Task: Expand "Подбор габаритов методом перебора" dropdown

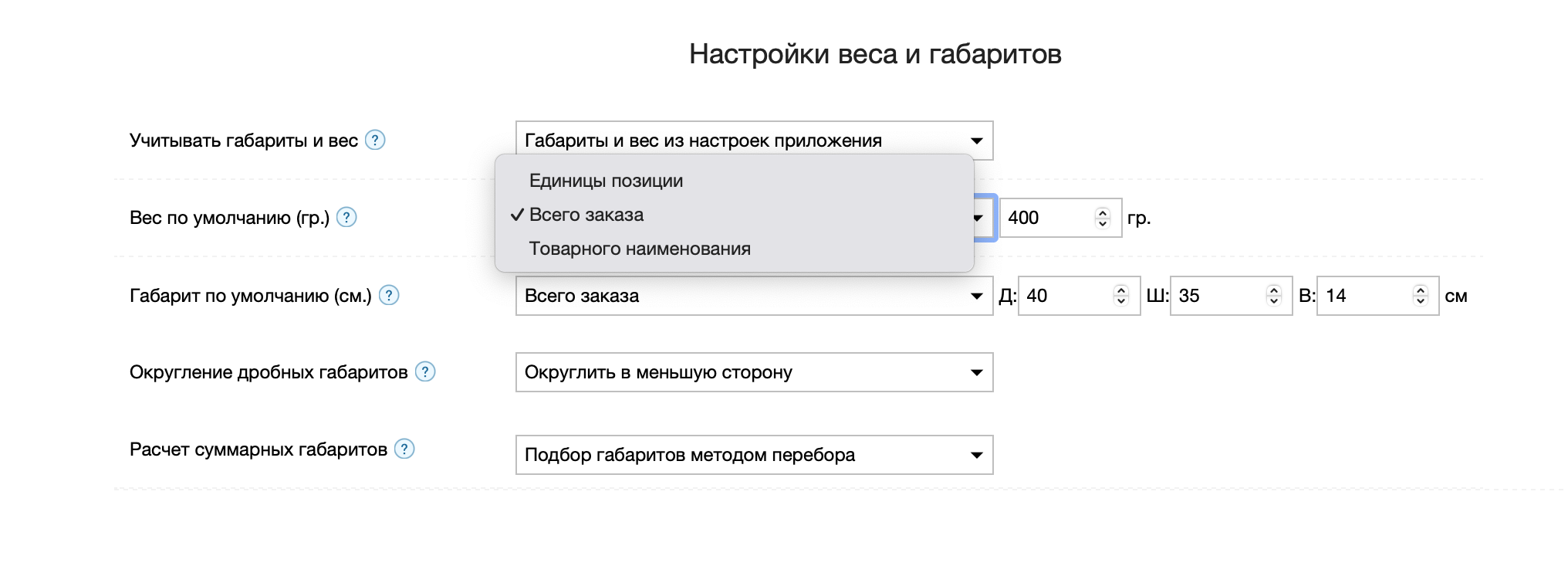Action: (x=753, y=455)
